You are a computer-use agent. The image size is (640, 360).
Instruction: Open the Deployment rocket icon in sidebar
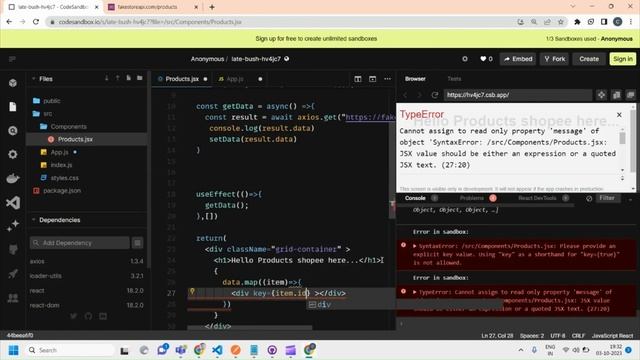(x=13, y=274)
